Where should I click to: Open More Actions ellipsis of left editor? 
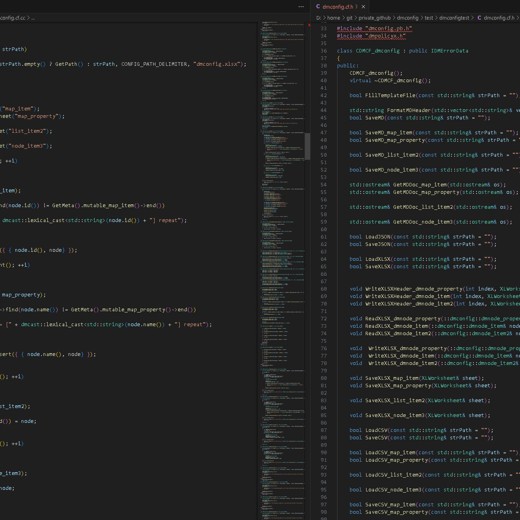301,7
